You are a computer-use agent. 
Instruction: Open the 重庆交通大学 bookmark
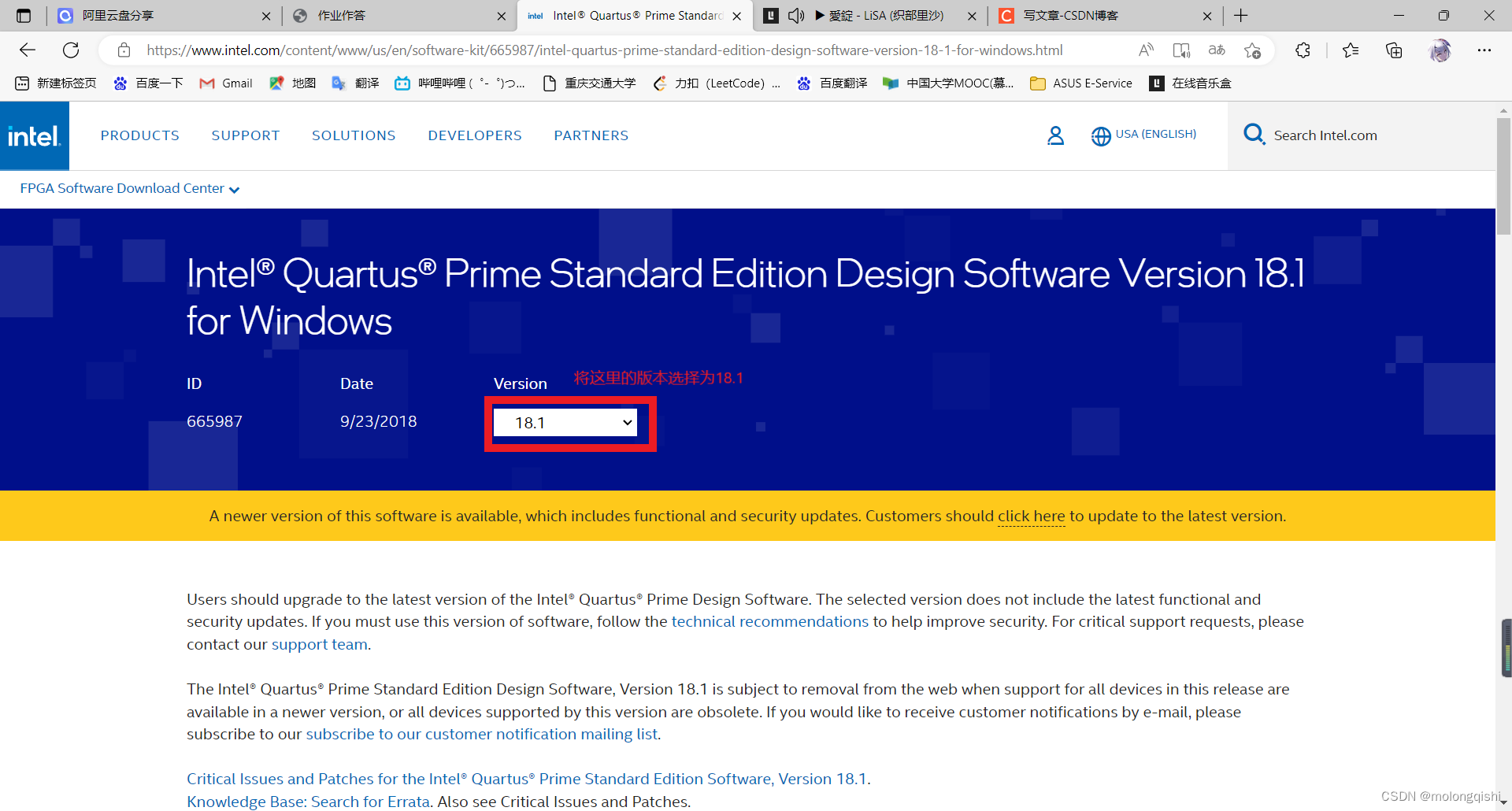pos(589,83)
